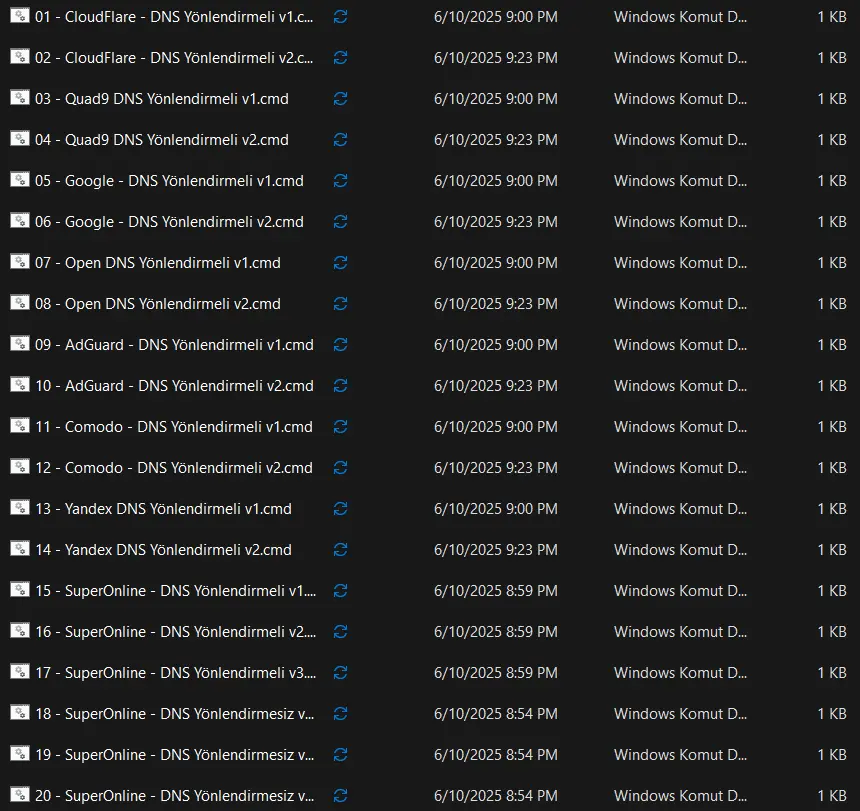Click the 9:23 PM date of 04 - Quad9
The width and height of the screenshot is (860, 811).
point(496,140)
